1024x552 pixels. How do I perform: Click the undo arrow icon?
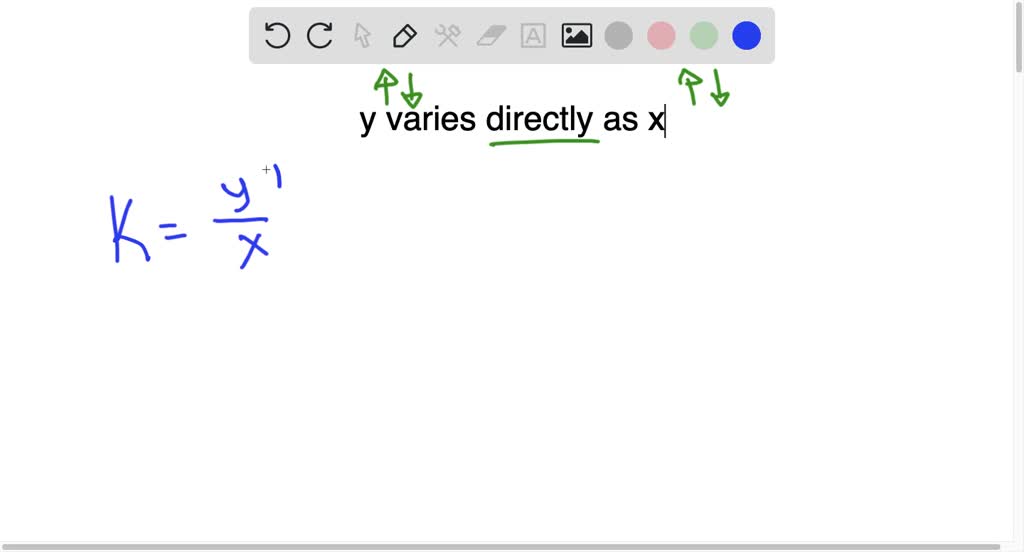tap(277, 35)
